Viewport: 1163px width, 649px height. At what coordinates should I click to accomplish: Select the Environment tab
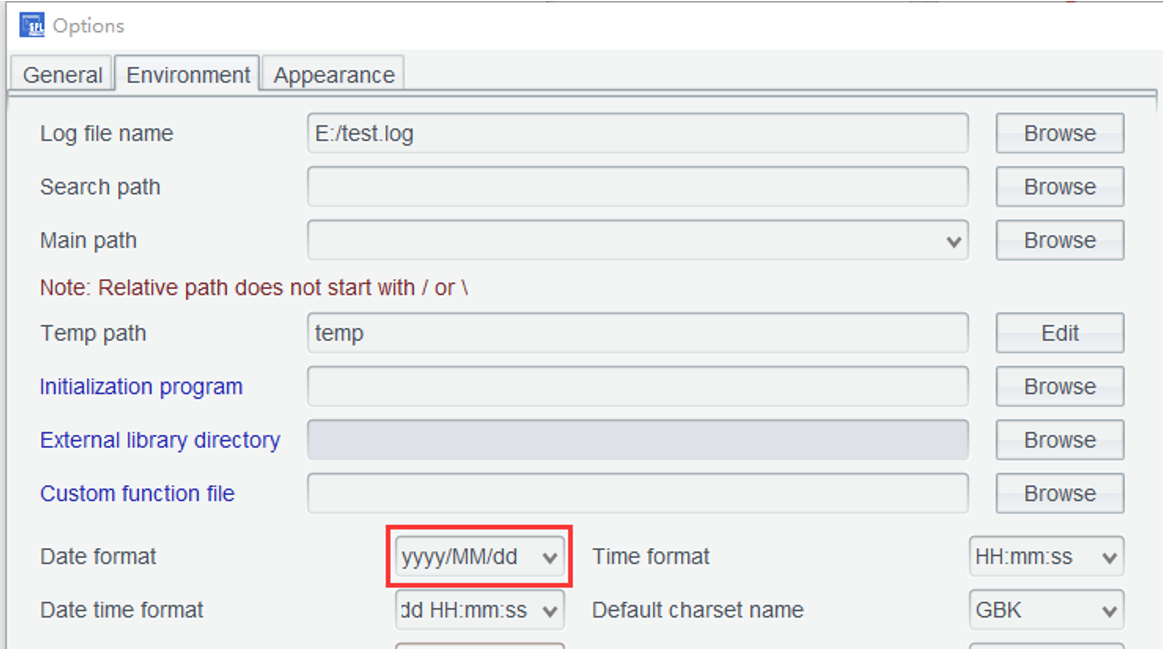(x=188, y=75)
